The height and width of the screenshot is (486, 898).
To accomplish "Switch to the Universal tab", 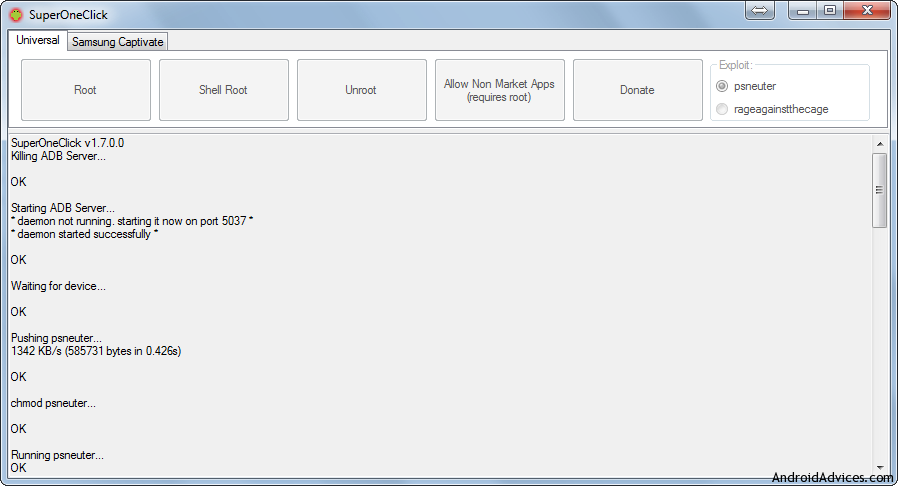I will click(37, 40).
